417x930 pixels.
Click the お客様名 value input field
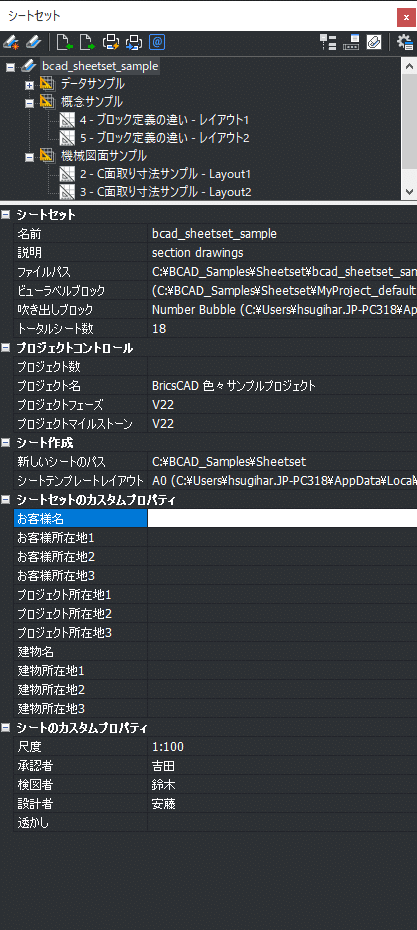[x=282, y=518]
